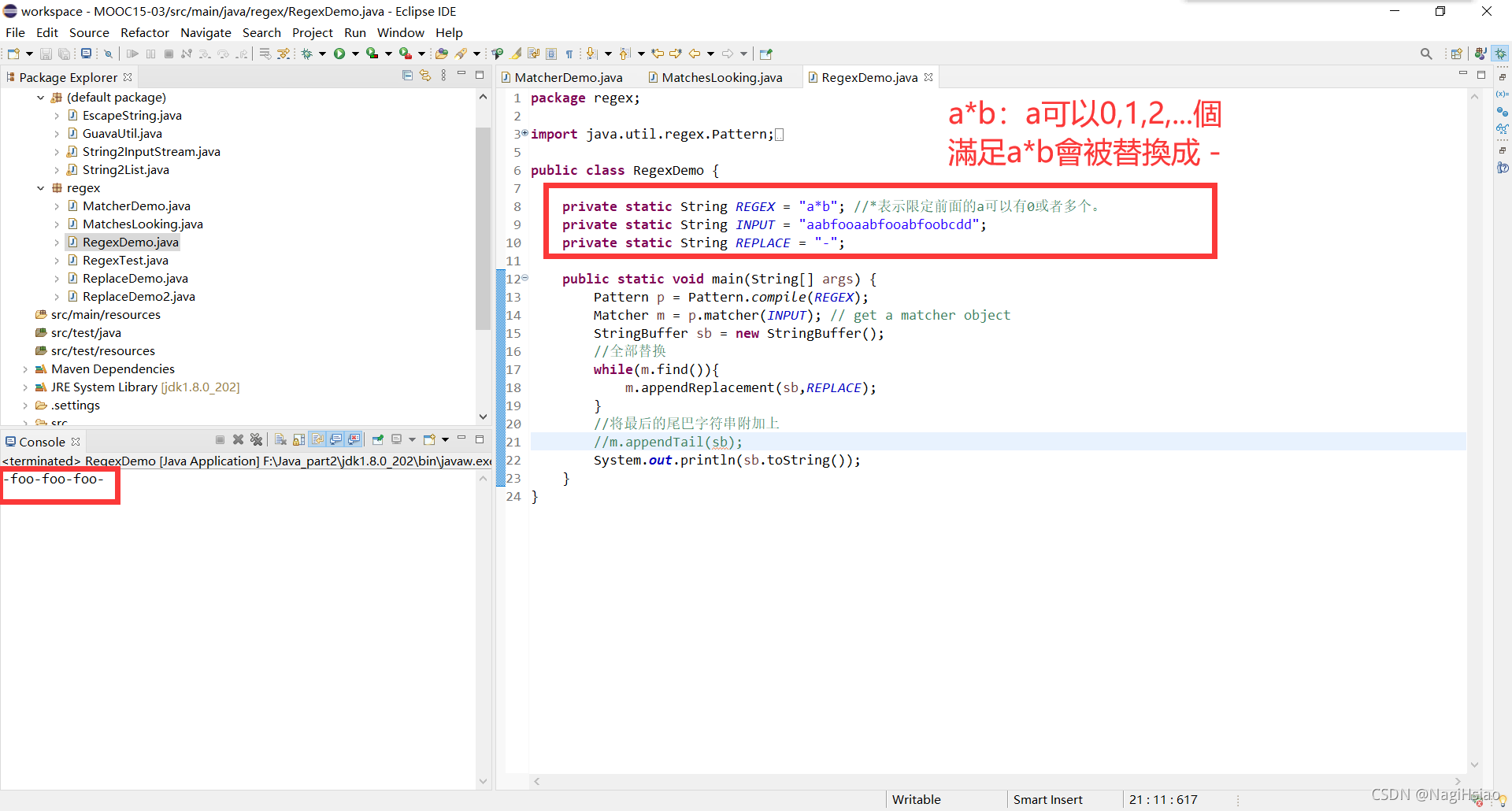The height and width of the screenshot is (811, 1512).
Task: Click the Next Annotation icon
Action: [591, 54]
